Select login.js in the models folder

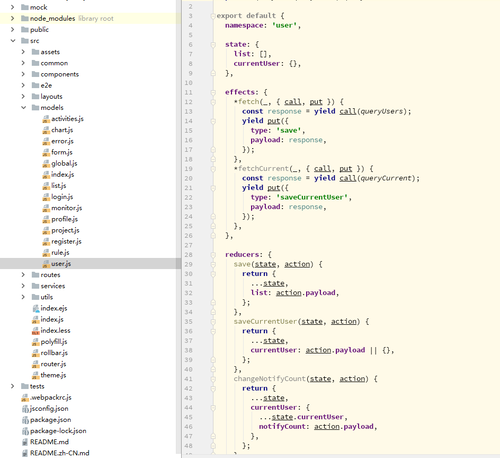[x=62, y=197]
